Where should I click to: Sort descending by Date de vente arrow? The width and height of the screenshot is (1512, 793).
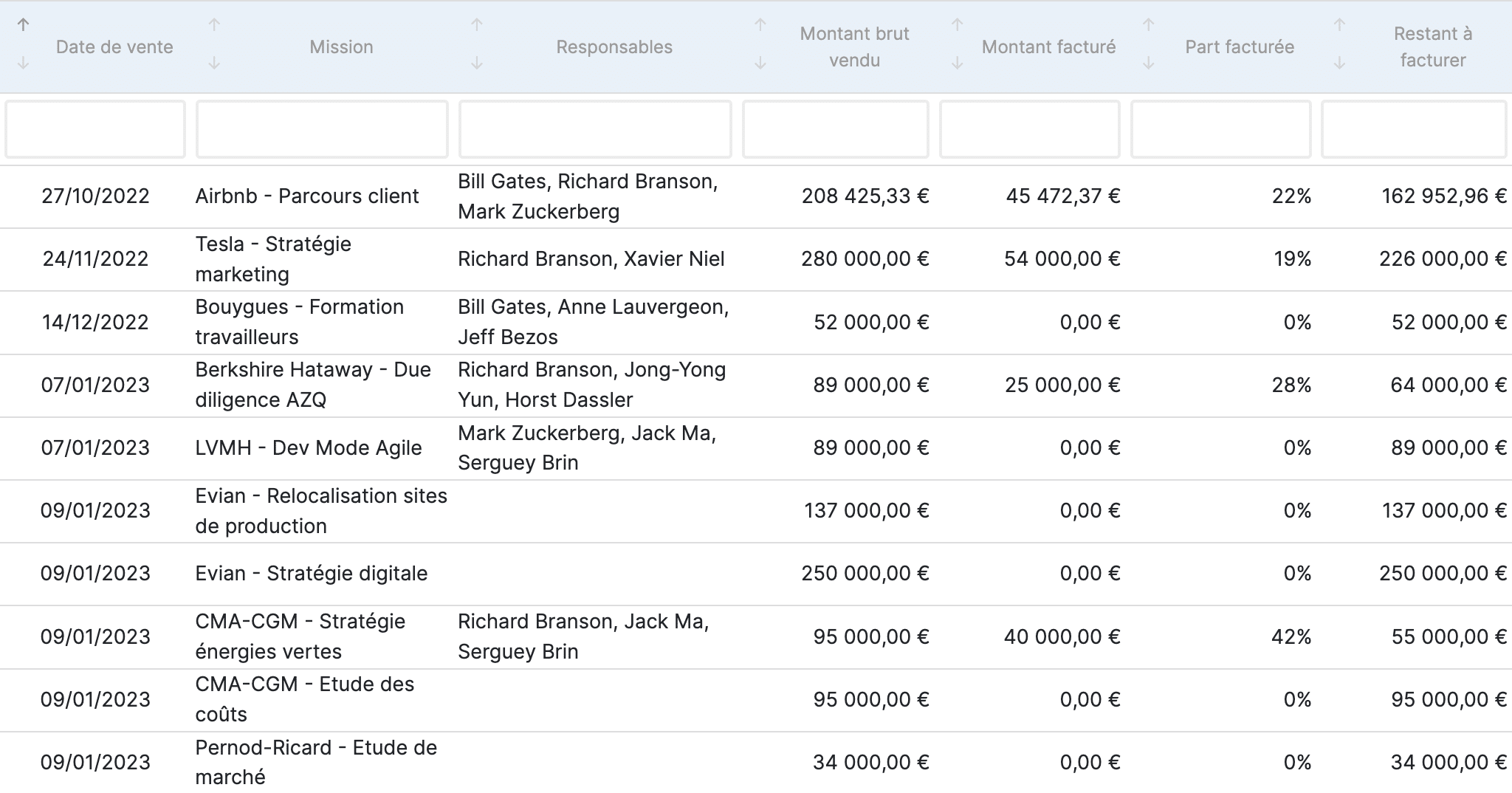point(23,63)
